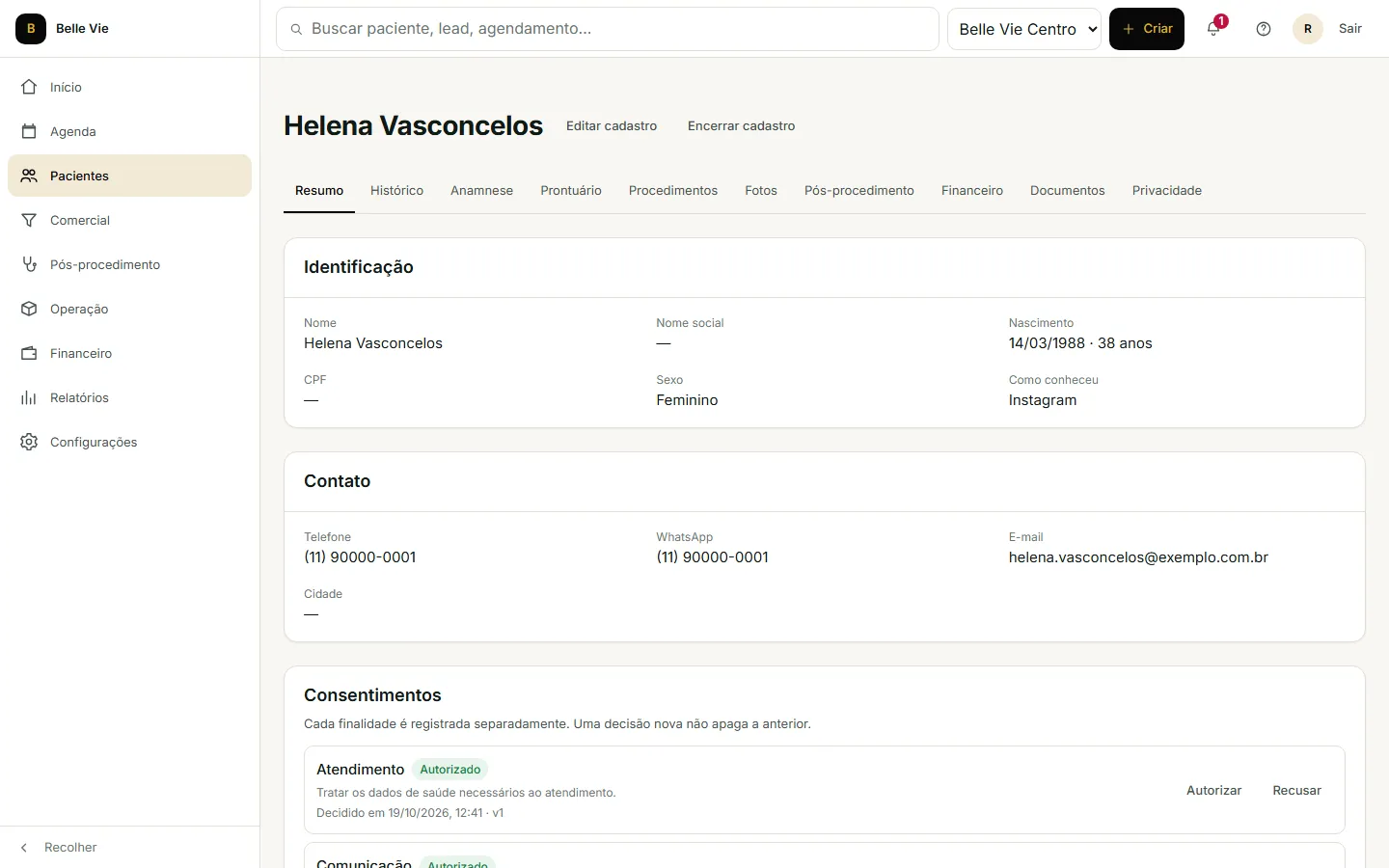Click the Relatórios bar chart icon

[x=29, y=397]
